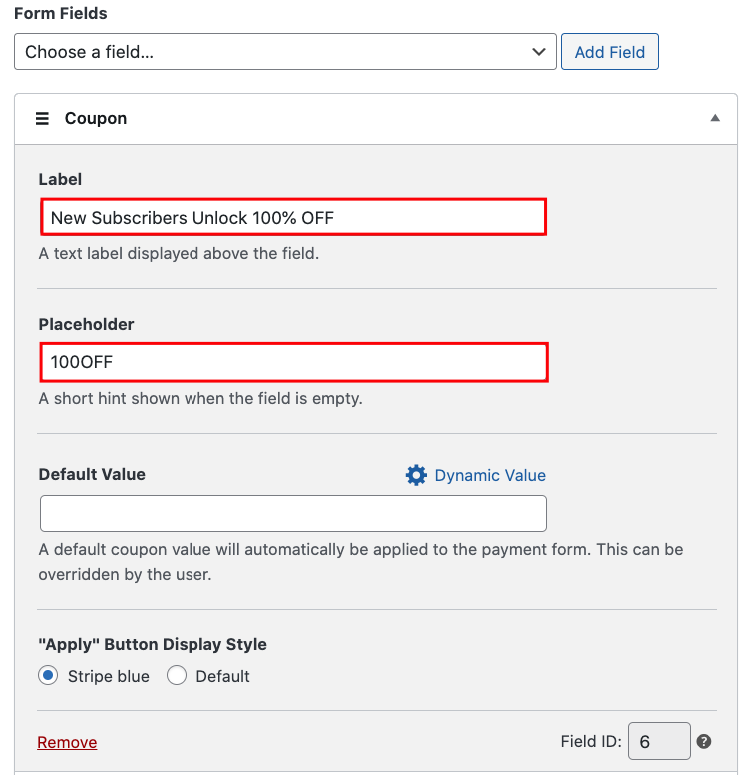The height and width of the screenshot is (775, 744).
Task: Click the "Default Value" field caption
Action: click(92, 474)
